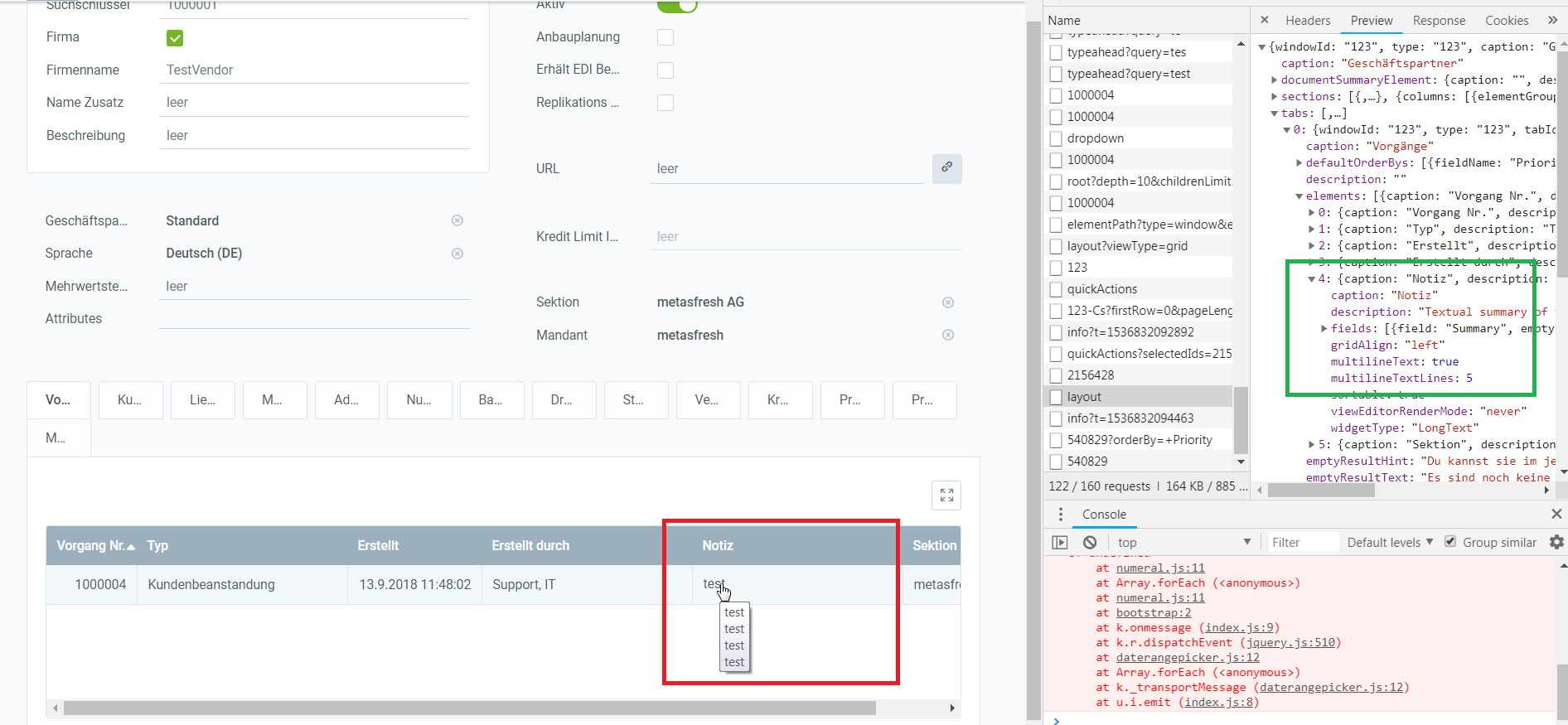Toggle the Firma checkbox
Screen dimensions: 1568x725
tap(175, 38)
